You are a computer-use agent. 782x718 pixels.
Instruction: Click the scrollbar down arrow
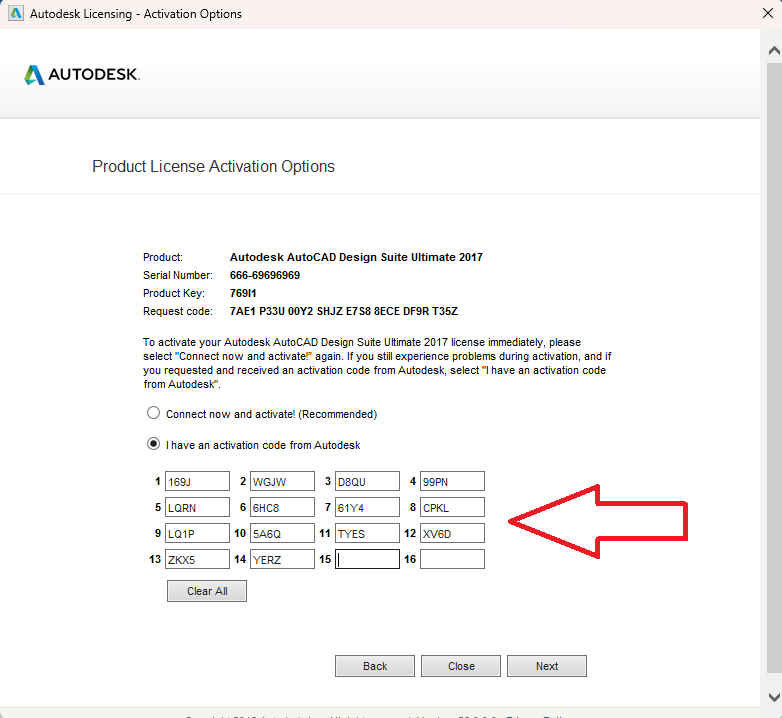[x=774, y=697]
